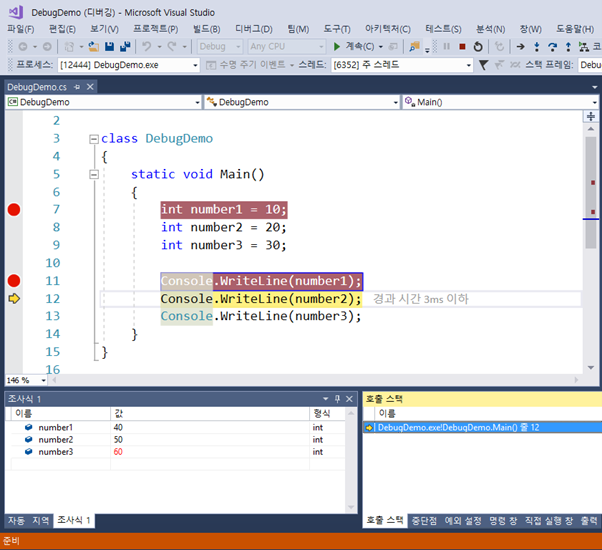This screenshot has height=550, width=602.
Task: Select the number3 watch row
Action: 56,452
